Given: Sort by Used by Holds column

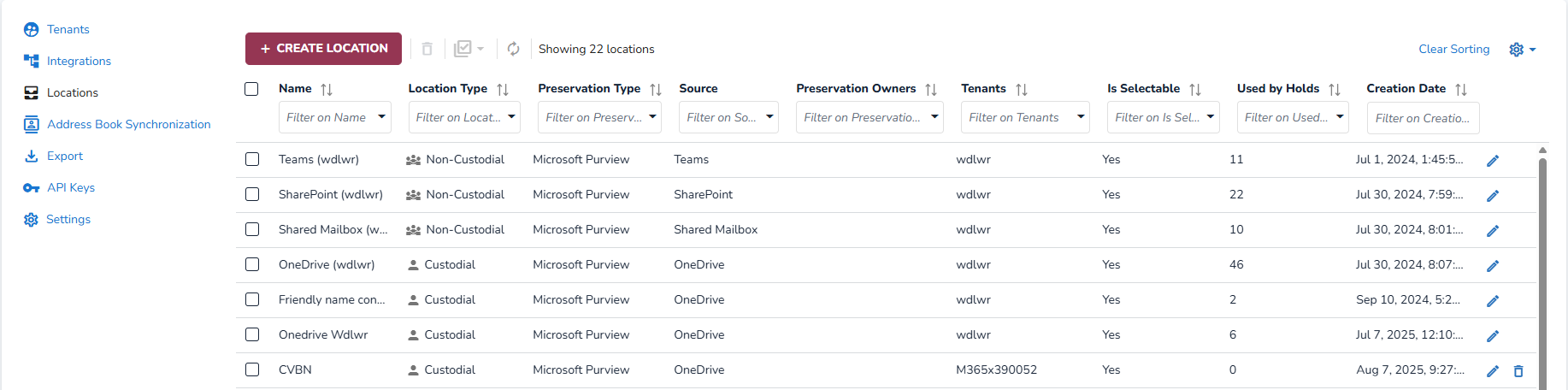Looking at the screenshot, I should point(1335,89).
